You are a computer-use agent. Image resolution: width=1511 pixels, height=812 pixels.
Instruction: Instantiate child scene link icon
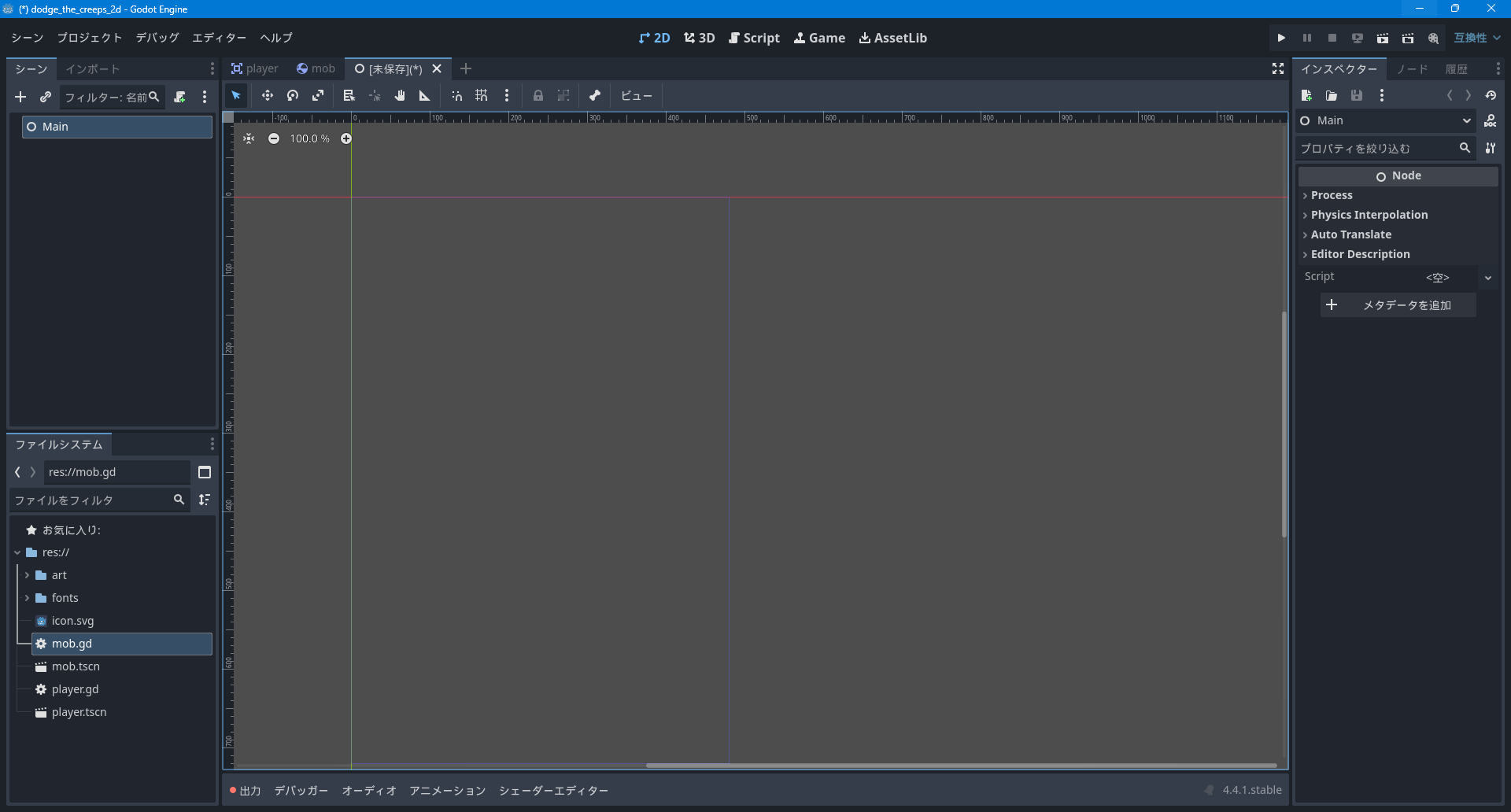[x=46, y=97]
